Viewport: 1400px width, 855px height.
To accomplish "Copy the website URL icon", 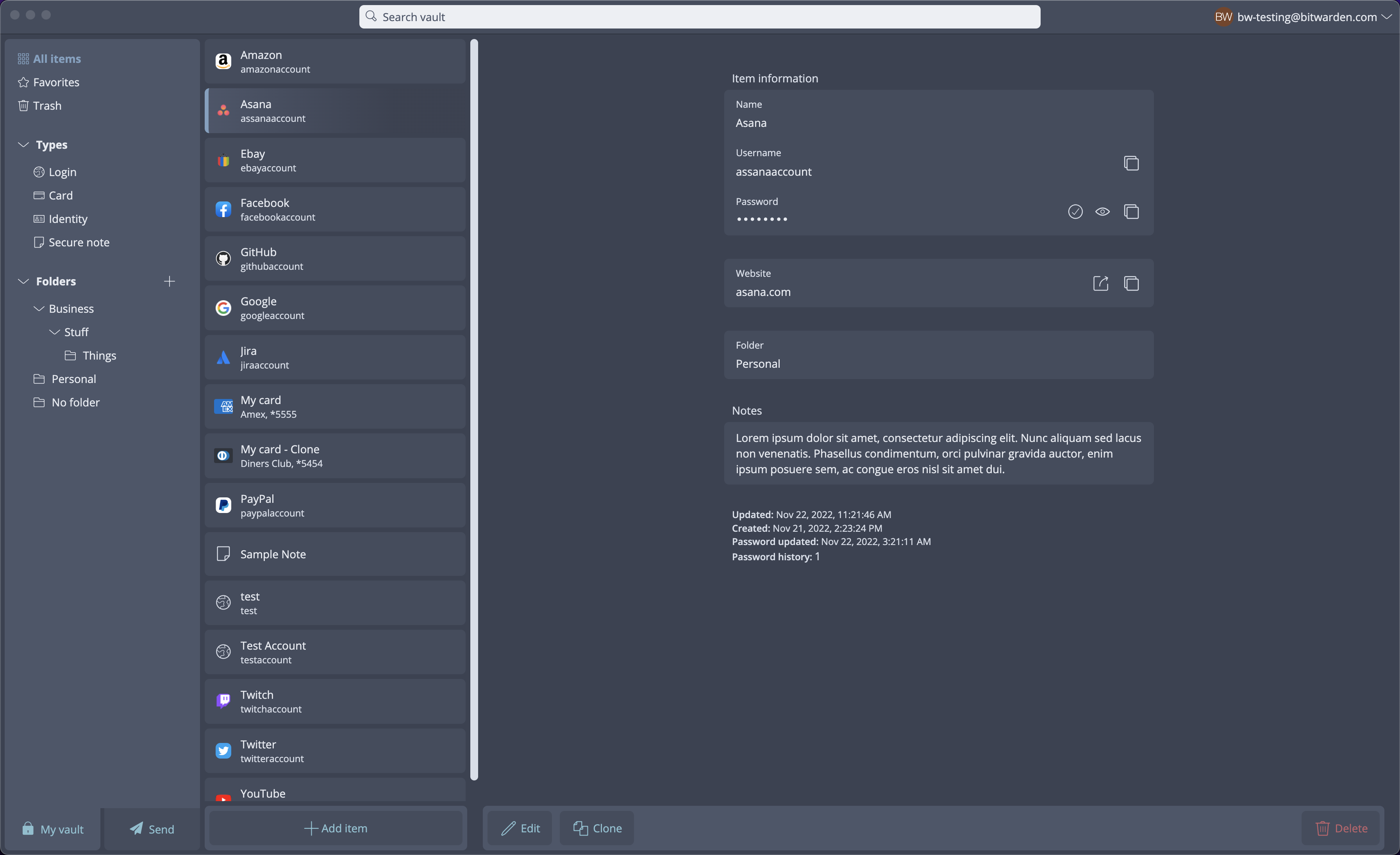I will pos(1131,283).
